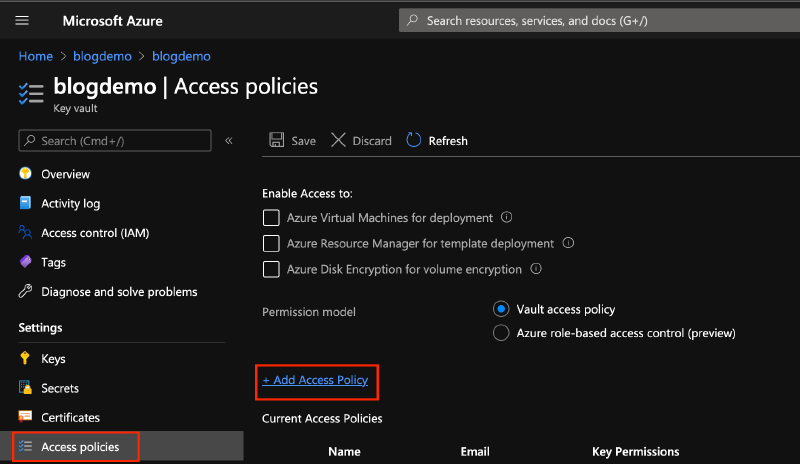Click the Microsoft Azure portal title
The height and width of the screenshot is (464, 800).
coord(112,21)
